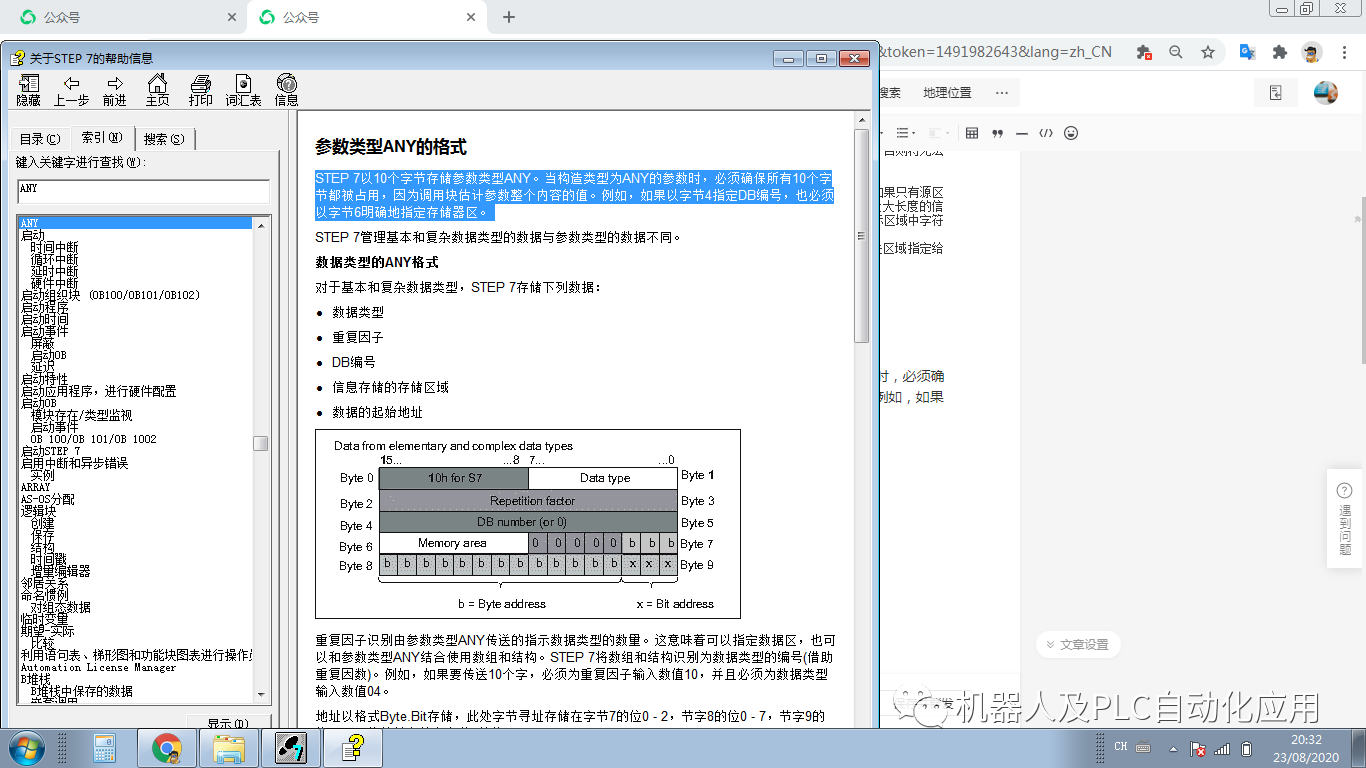This screenshot has width=1366, height=768.
Task: Click the zoom magnifier icon in address bar
Action: pyautogui.click(x=1176, y=52)
